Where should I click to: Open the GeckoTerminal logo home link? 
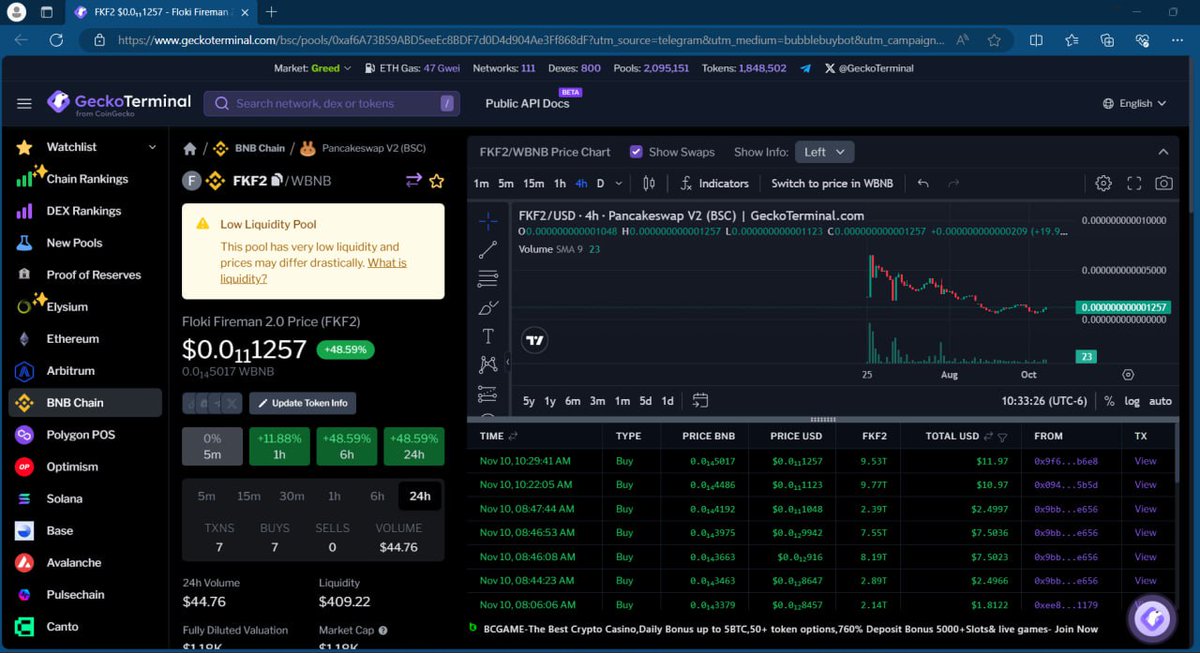point(119,103)
